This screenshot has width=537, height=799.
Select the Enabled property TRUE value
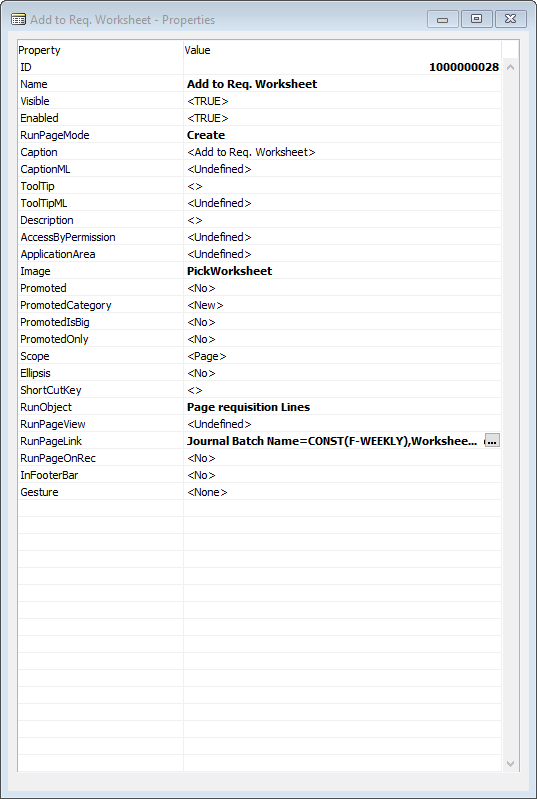(x=208, y=118)
